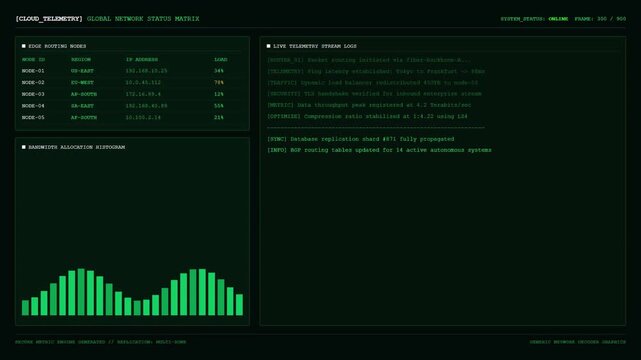Viewport: 641px width, 360px height.
Task: Select the NODE-01 row label
Action: pos(33,71)
